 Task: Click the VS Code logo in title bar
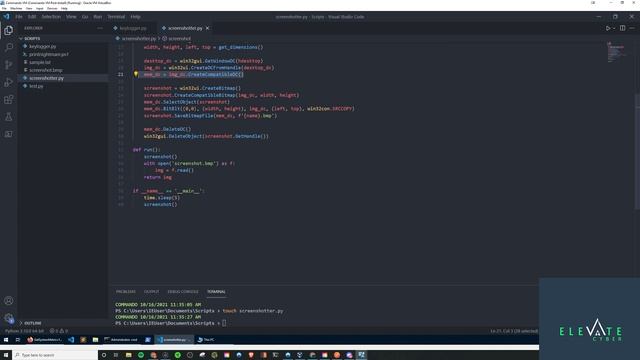[x=6, y=17]
